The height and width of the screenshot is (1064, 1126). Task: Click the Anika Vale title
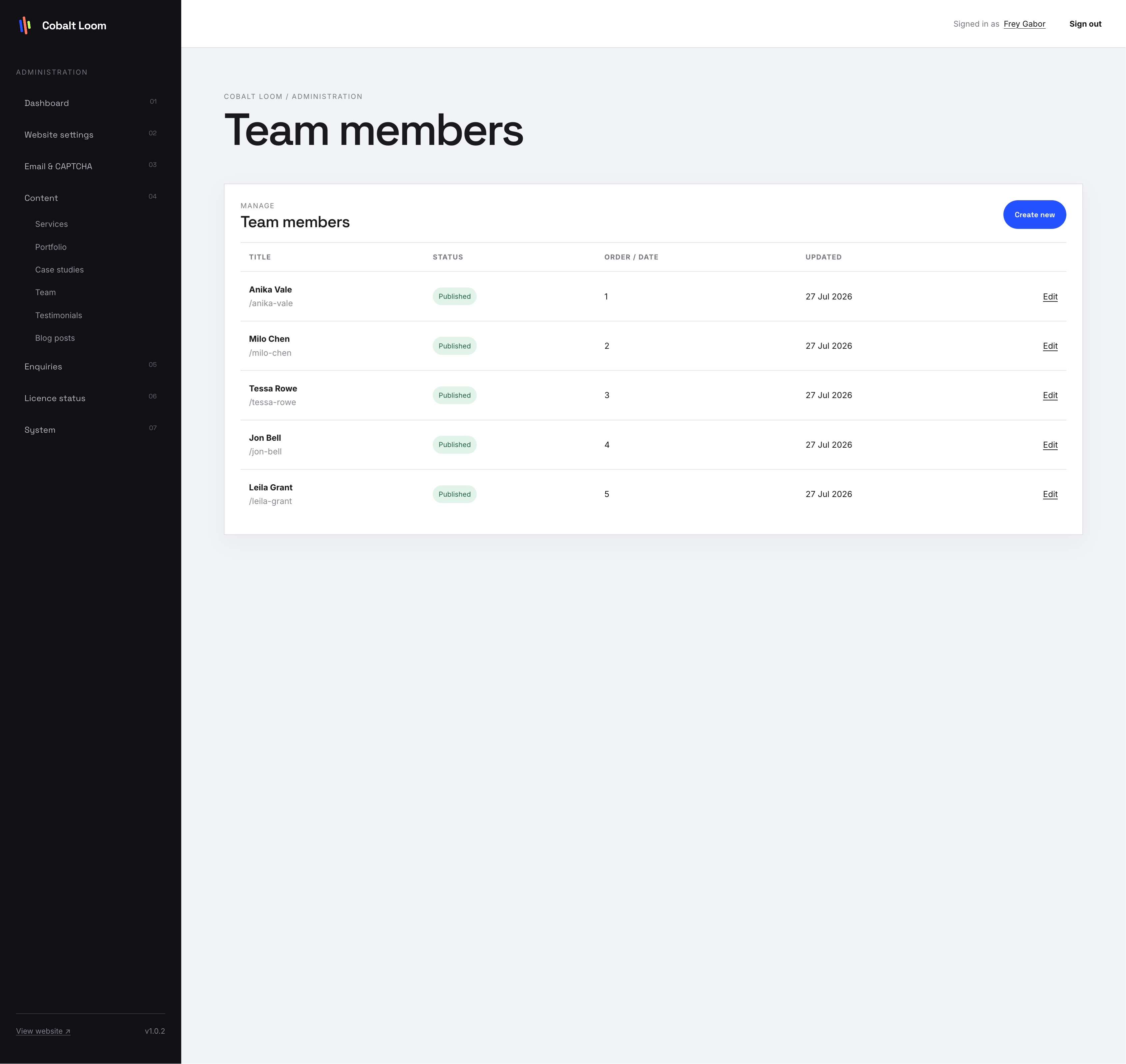(270, 289)
